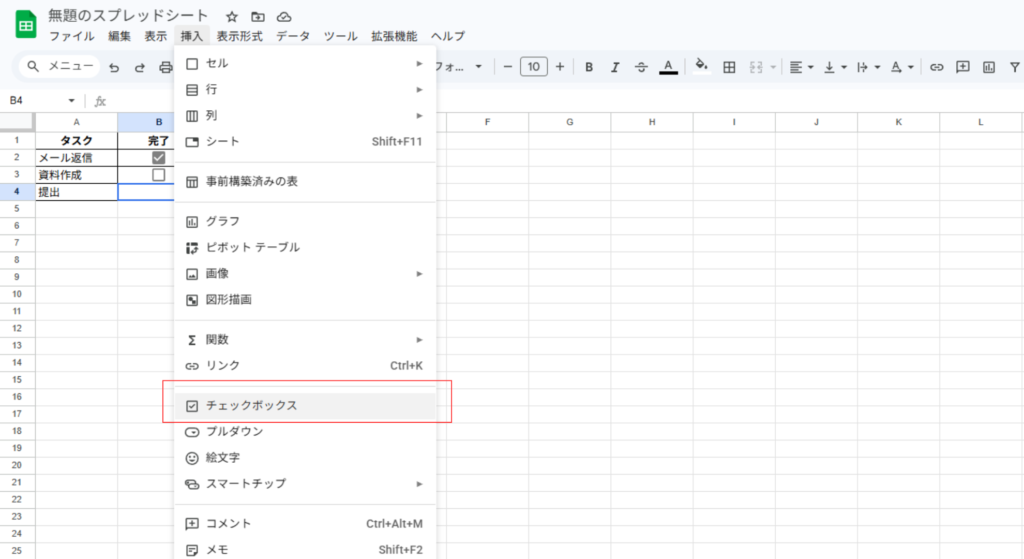This screenshot has height=559, width=1024.
Task: Insert 絵文字
Action: (305, 458)
